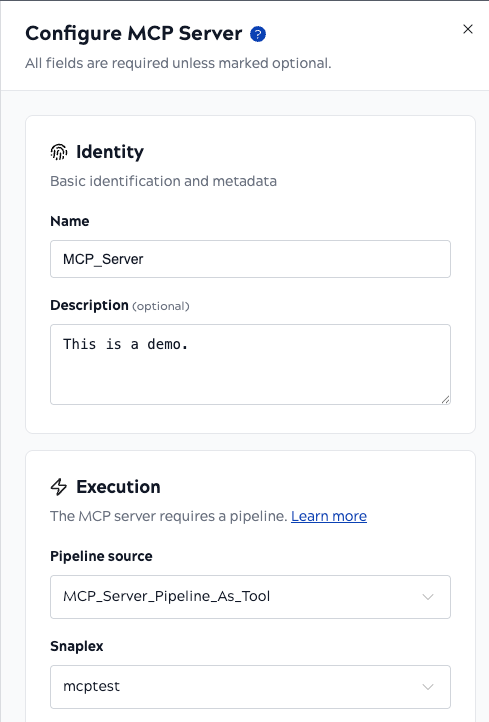Click the Execution section heading
This screenshot has width=489, height=722.
click(118, 487)
